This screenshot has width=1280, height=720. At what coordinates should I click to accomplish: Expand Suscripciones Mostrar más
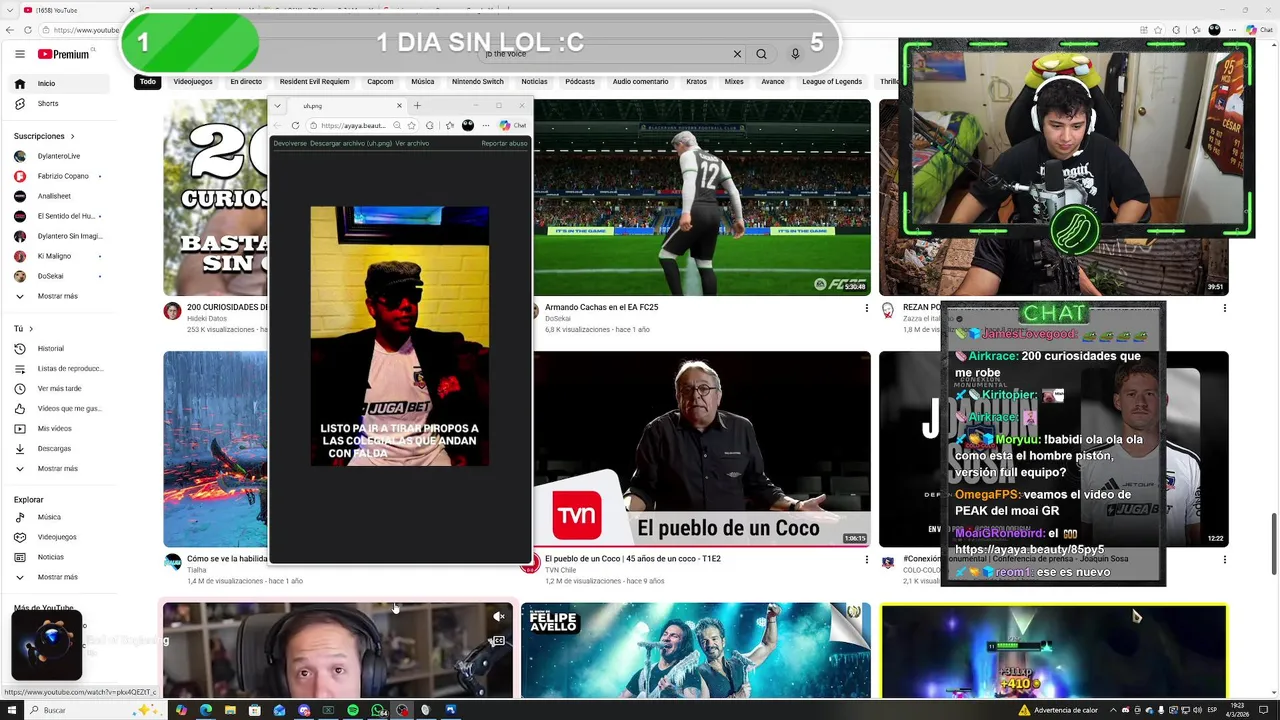click(x=57, y=296)
